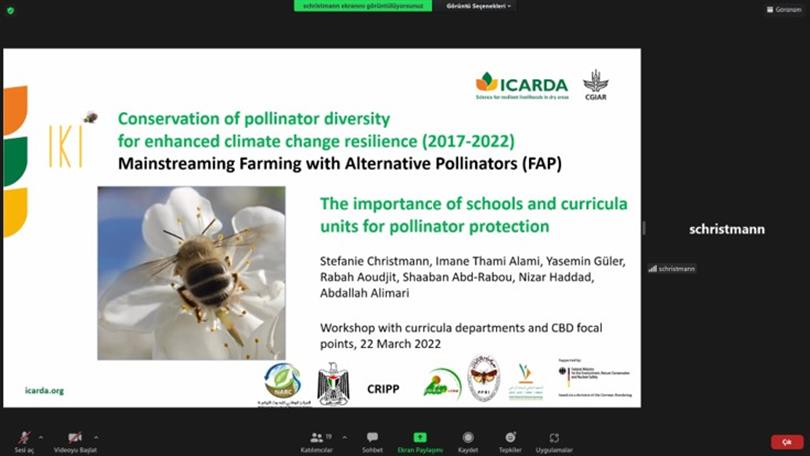The height and width of the screenshot is (456, 810).
Task: Click schristmann name label with signal icon
Action: (672, 268)
